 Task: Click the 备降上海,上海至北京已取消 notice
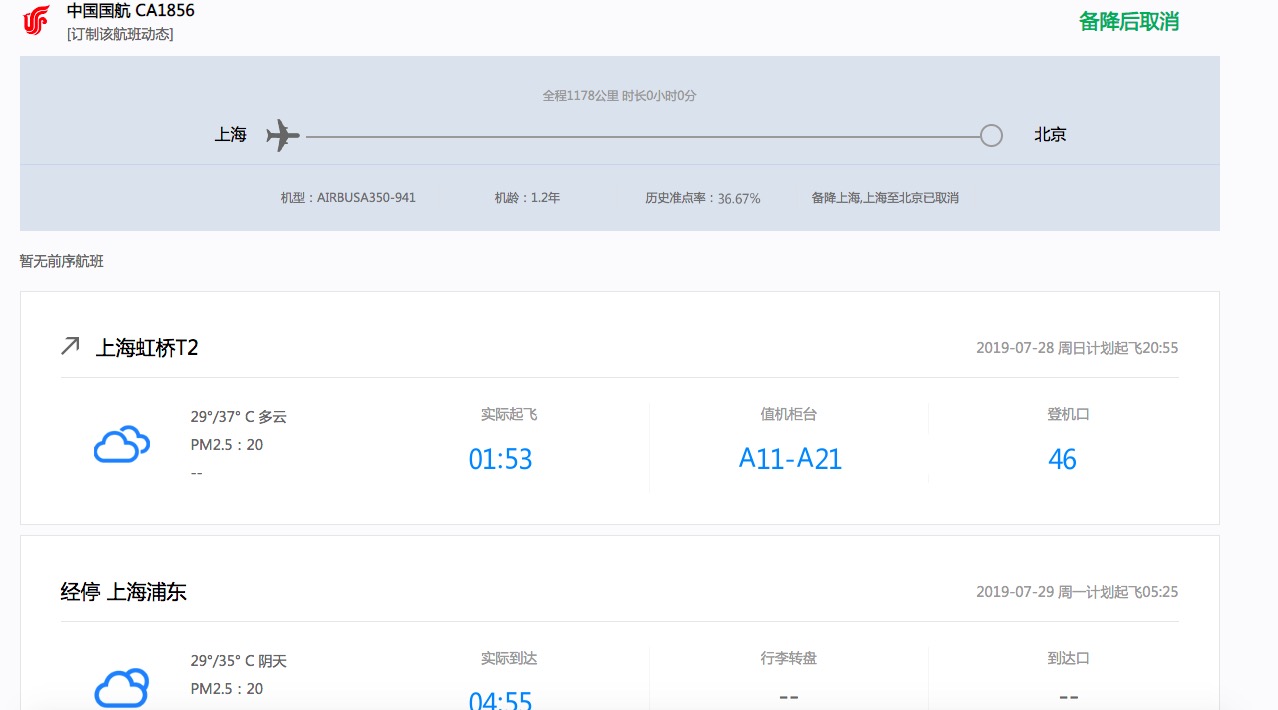coord(885,198)
